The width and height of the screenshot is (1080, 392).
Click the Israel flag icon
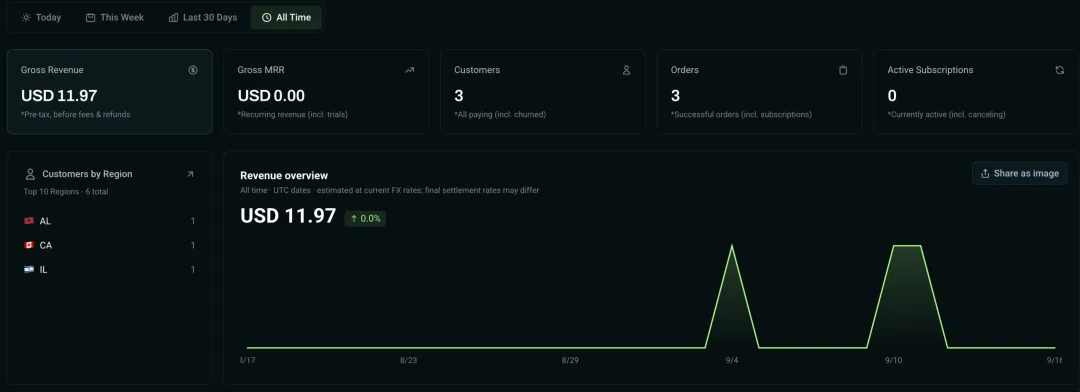[29, 269]
